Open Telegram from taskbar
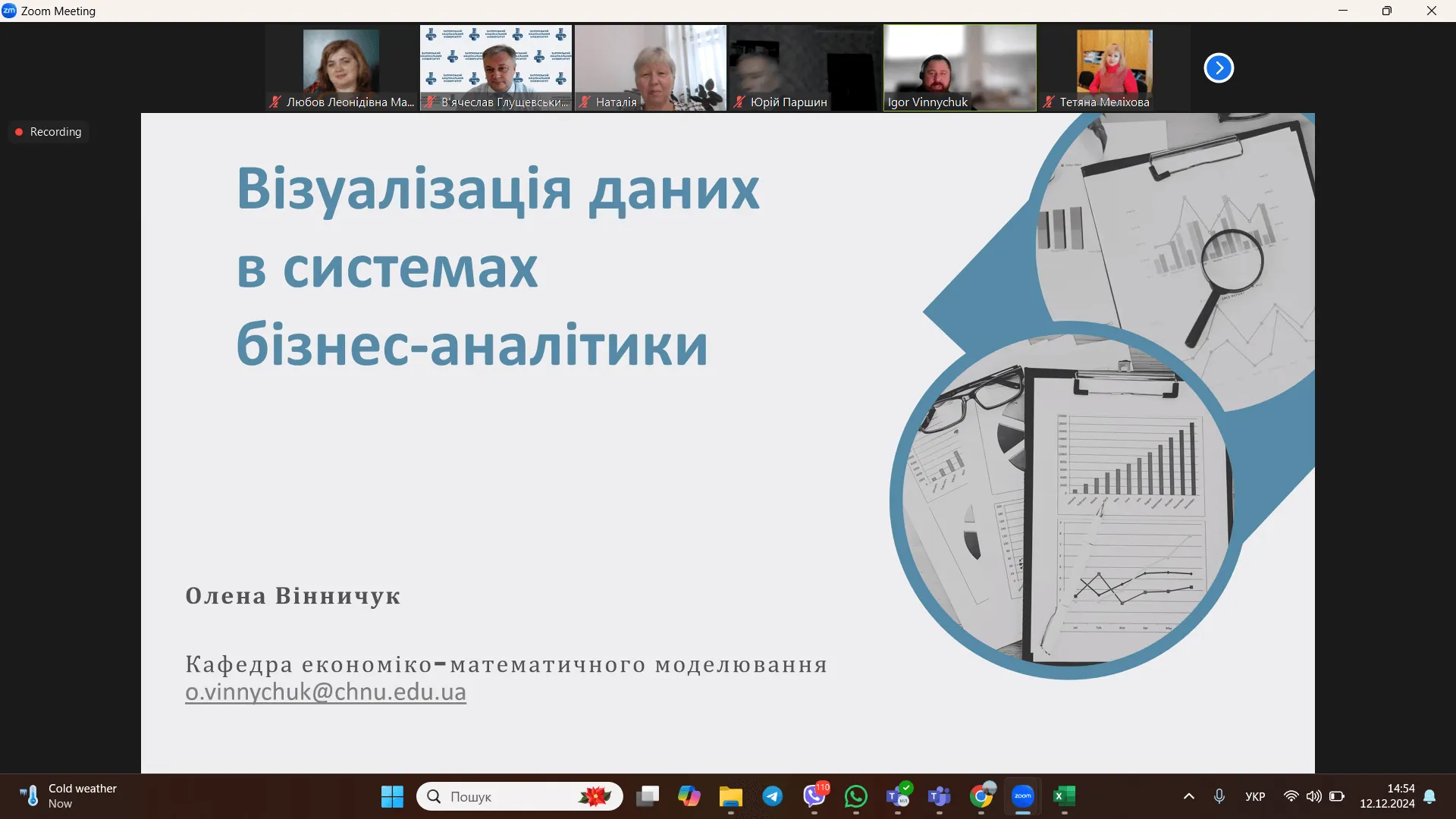Viewport: 1456px width, 819px height. tap(773, 796)
